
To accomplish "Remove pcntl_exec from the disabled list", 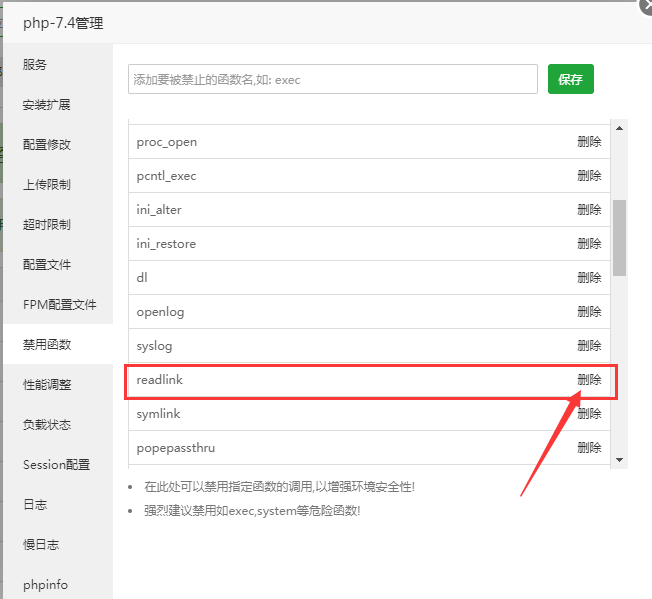I will pyautogui.click(x=589, y=176).
